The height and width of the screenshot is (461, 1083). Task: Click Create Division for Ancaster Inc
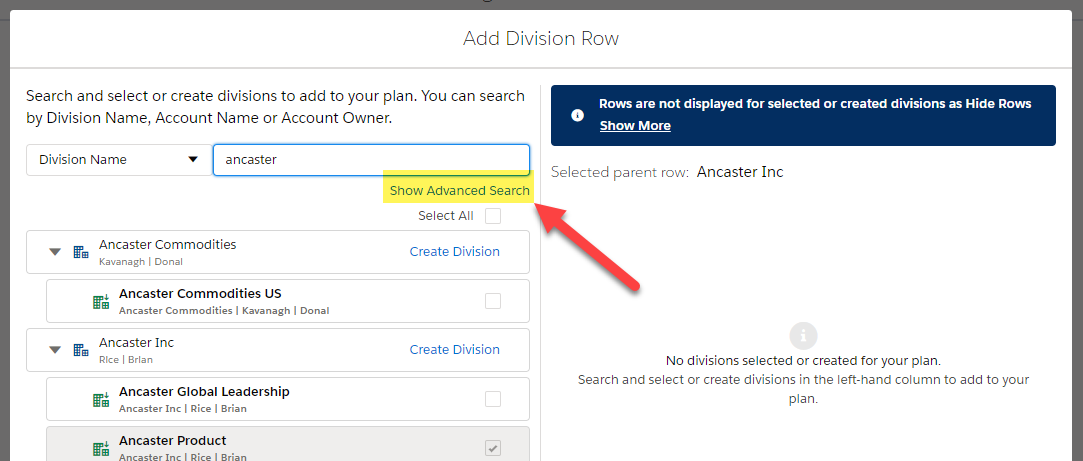click(454, 350)
